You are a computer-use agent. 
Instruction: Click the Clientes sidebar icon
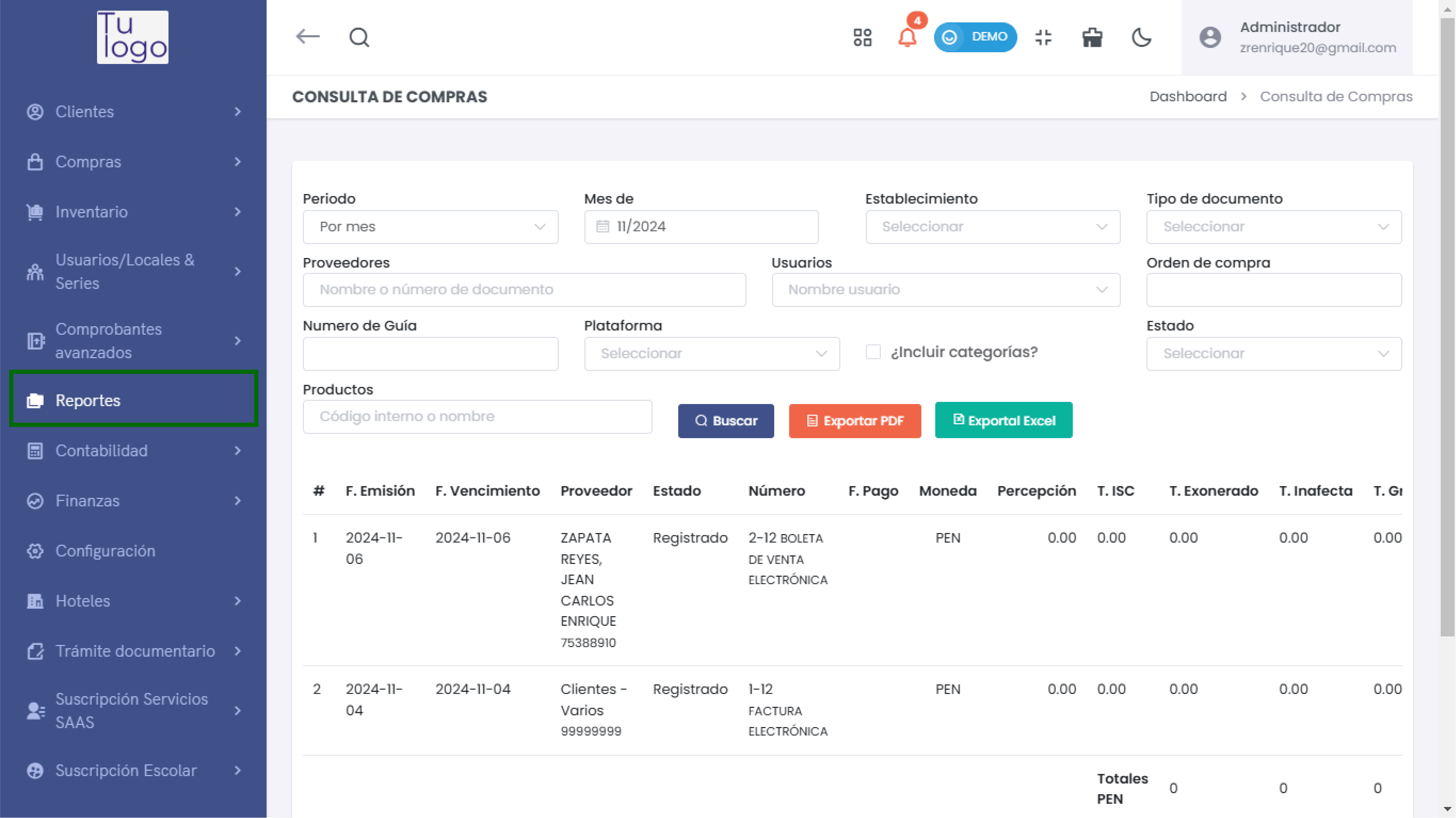(x=35, y=112)
